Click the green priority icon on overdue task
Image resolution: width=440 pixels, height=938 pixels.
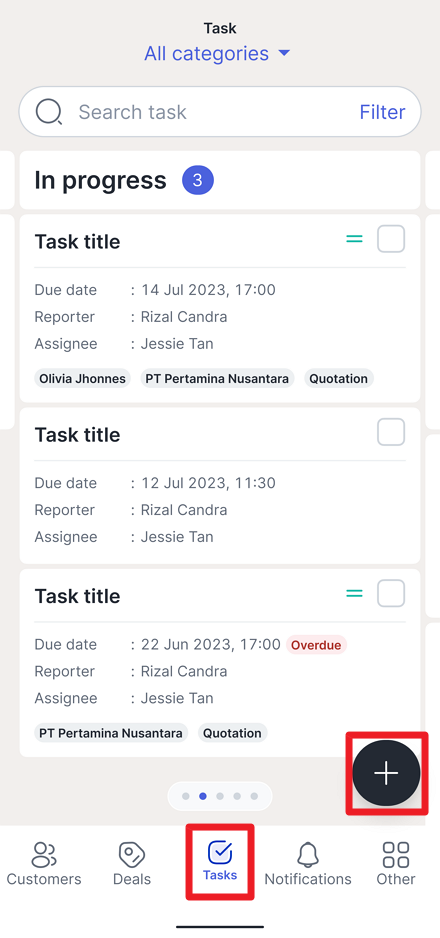click(x=355, y=593)
